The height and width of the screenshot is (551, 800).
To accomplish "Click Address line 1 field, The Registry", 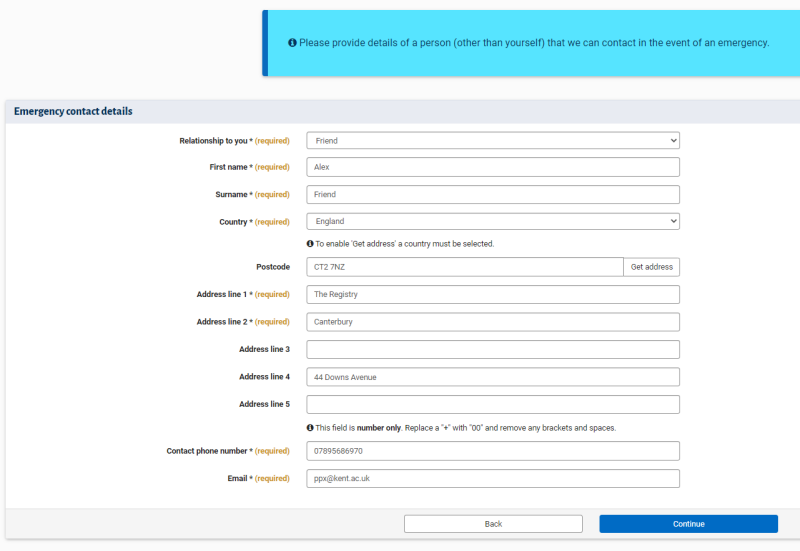I will (x=493, y=294).
